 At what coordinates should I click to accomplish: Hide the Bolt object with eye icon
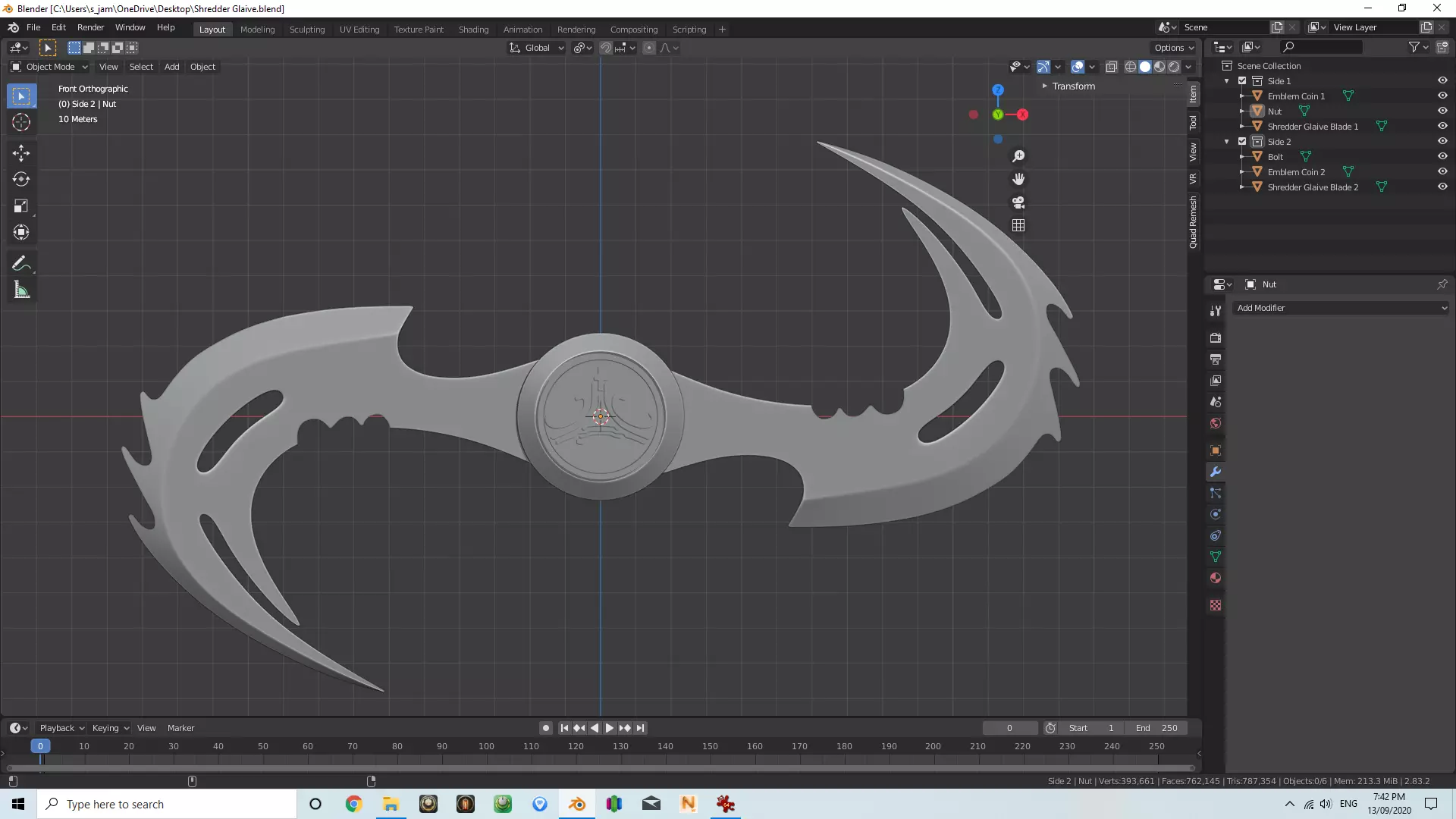[x=1442, y=156]
